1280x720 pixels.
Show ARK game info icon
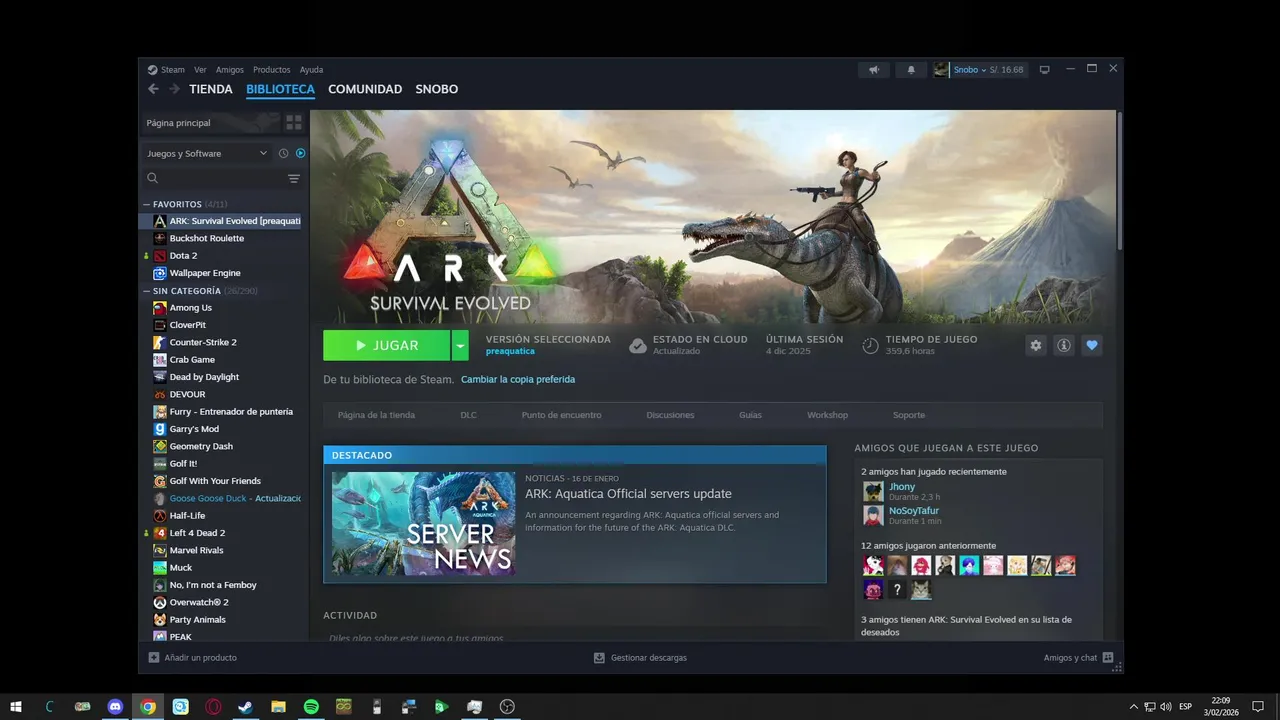tap(1064, 345)
